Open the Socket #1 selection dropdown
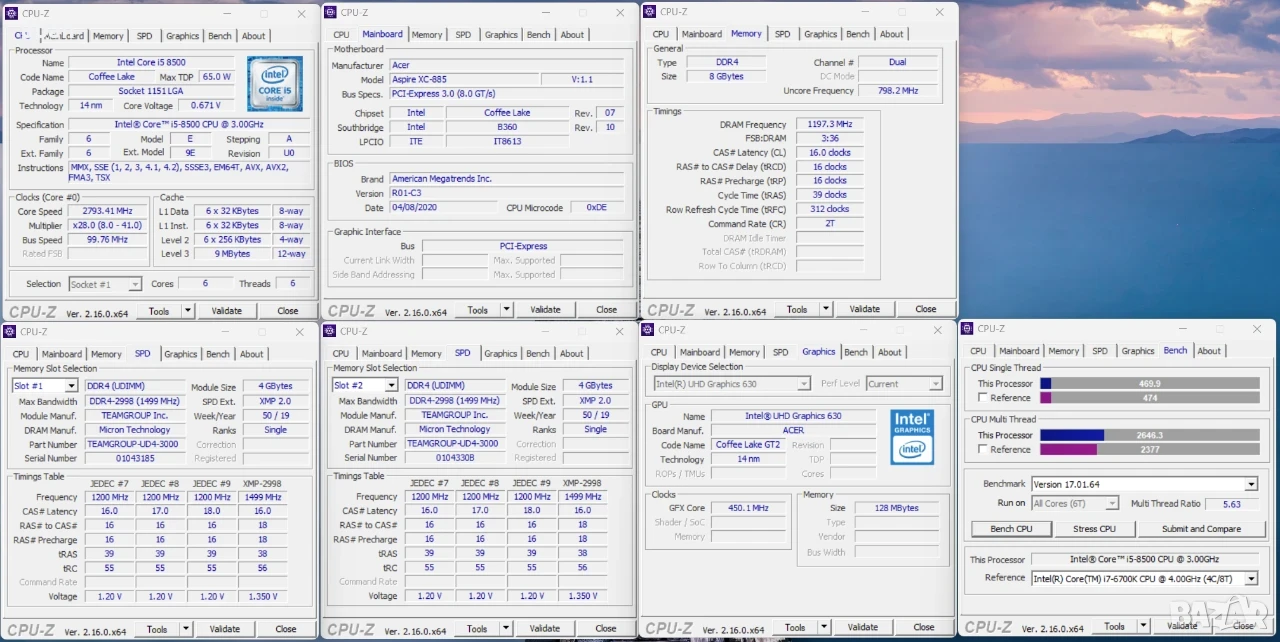Viewport: 1280px width, 642px height. (x=135, y=285)
